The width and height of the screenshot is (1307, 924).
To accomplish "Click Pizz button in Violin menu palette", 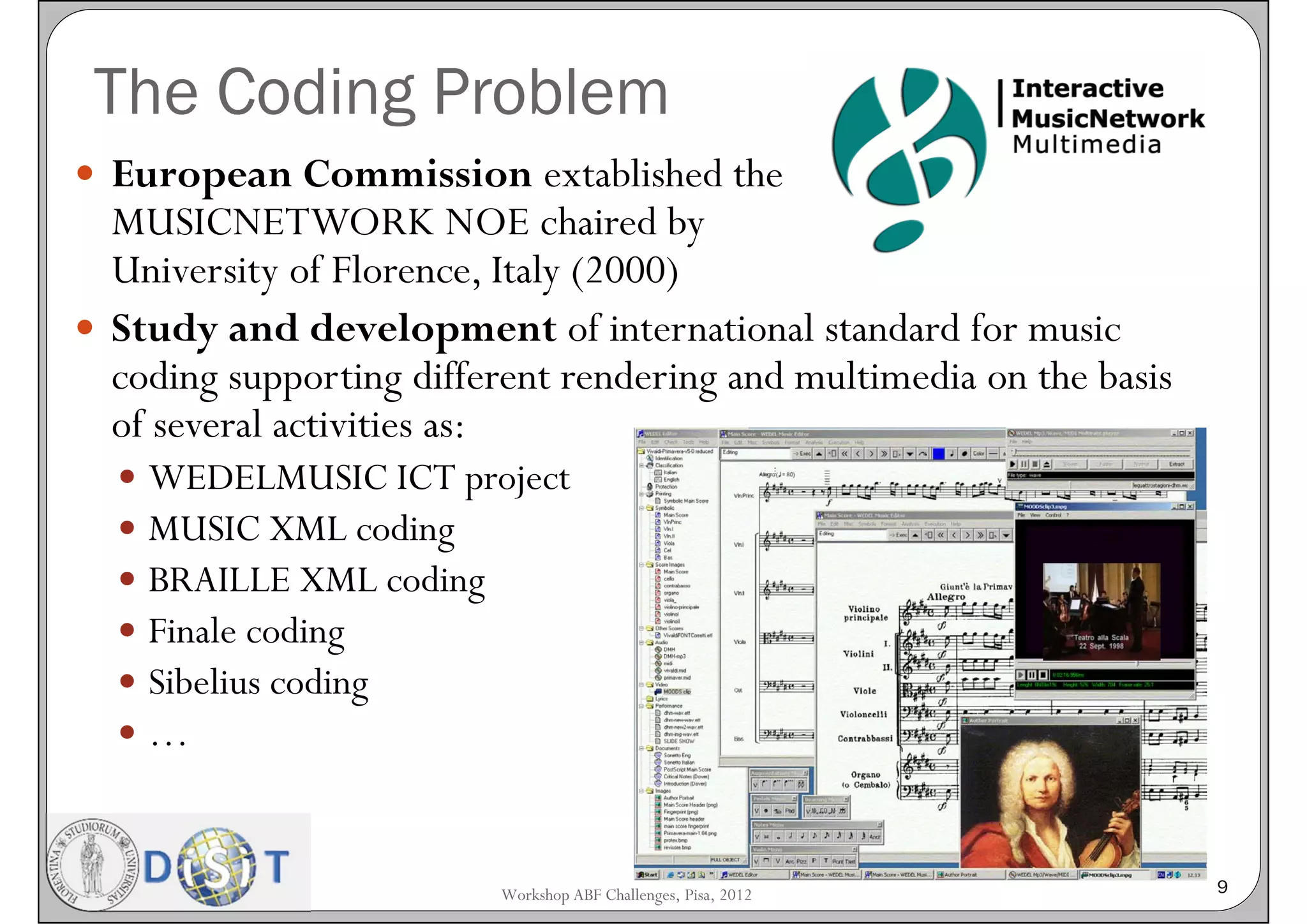I will 802,861.
